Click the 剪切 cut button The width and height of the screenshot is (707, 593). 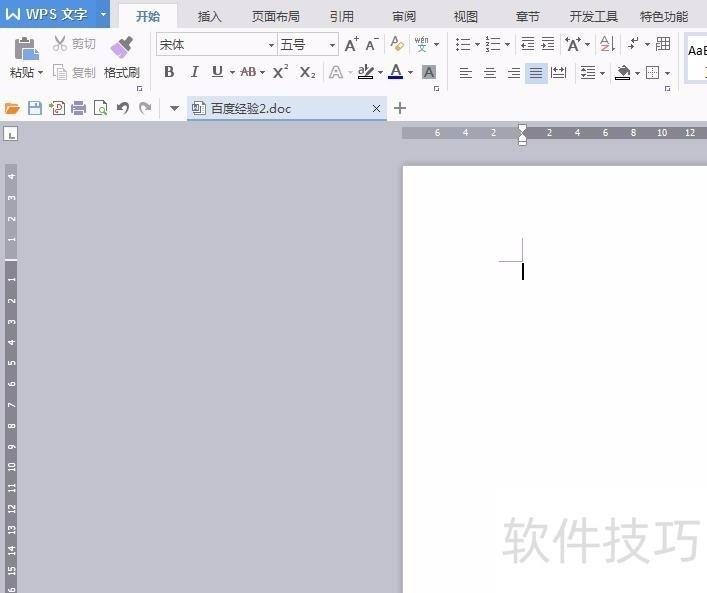click(x=74, y=44)
